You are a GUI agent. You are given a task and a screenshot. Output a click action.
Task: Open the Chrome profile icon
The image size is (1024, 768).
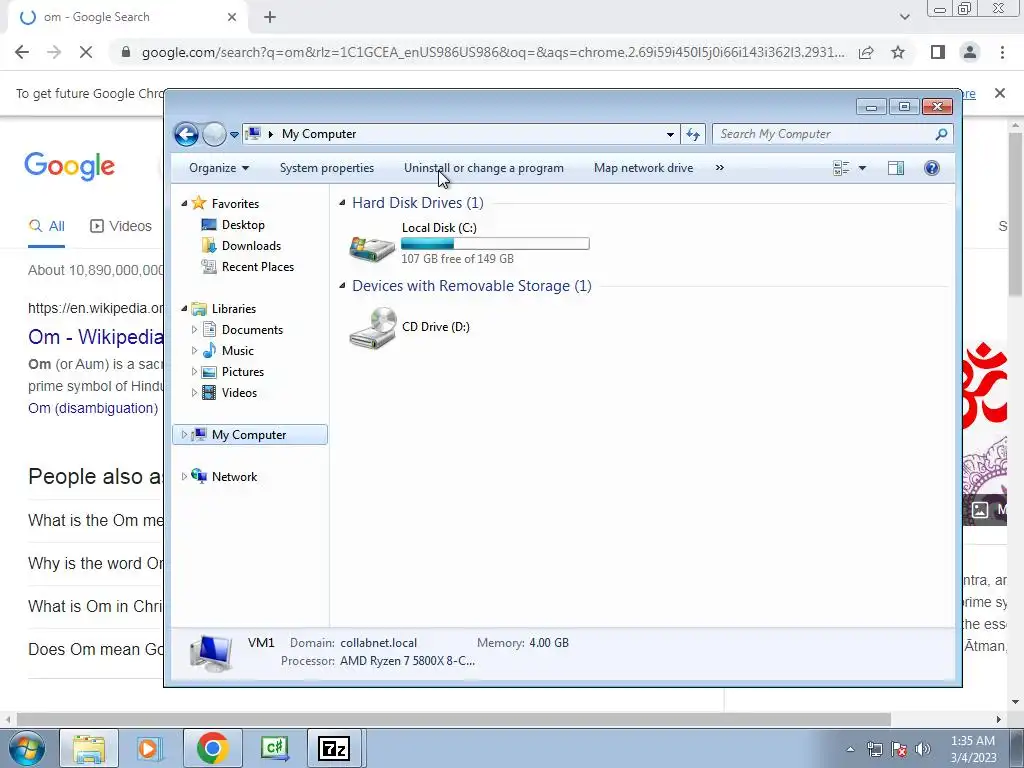(970, 52)
